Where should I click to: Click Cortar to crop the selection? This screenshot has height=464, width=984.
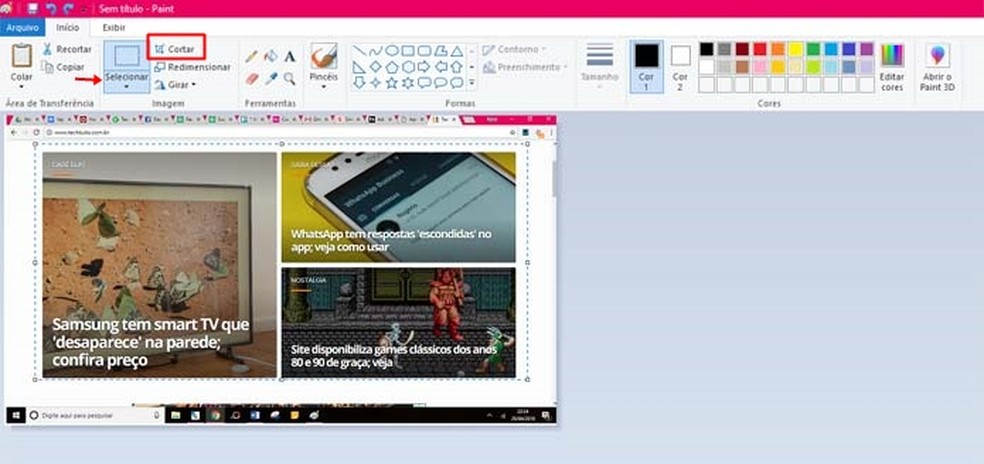point(176,49)
